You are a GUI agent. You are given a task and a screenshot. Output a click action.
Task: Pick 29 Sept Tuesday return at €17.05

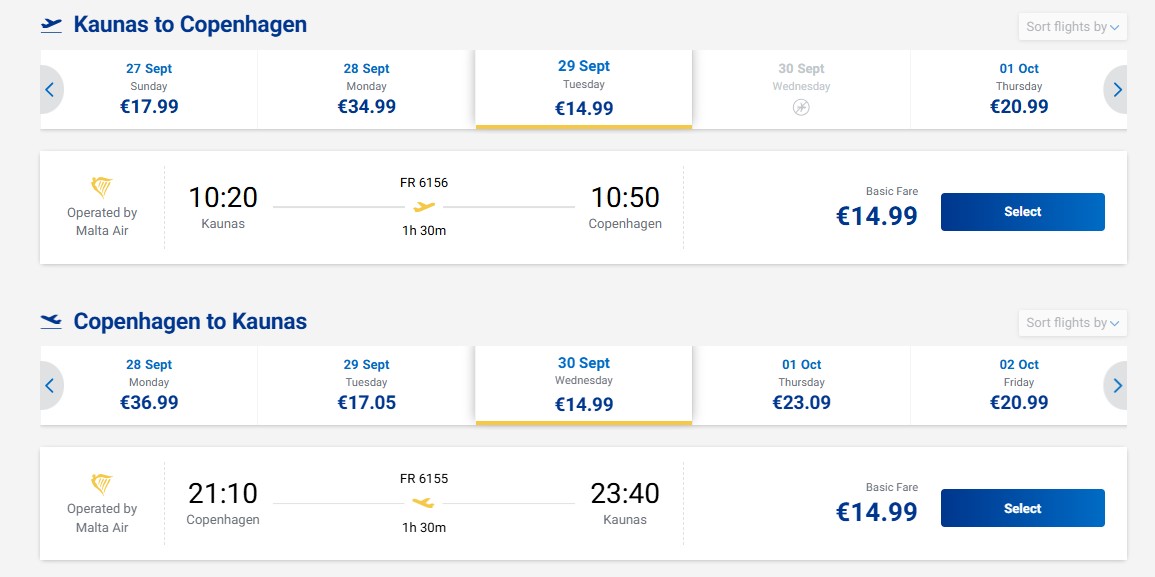[x=366, y=385]
